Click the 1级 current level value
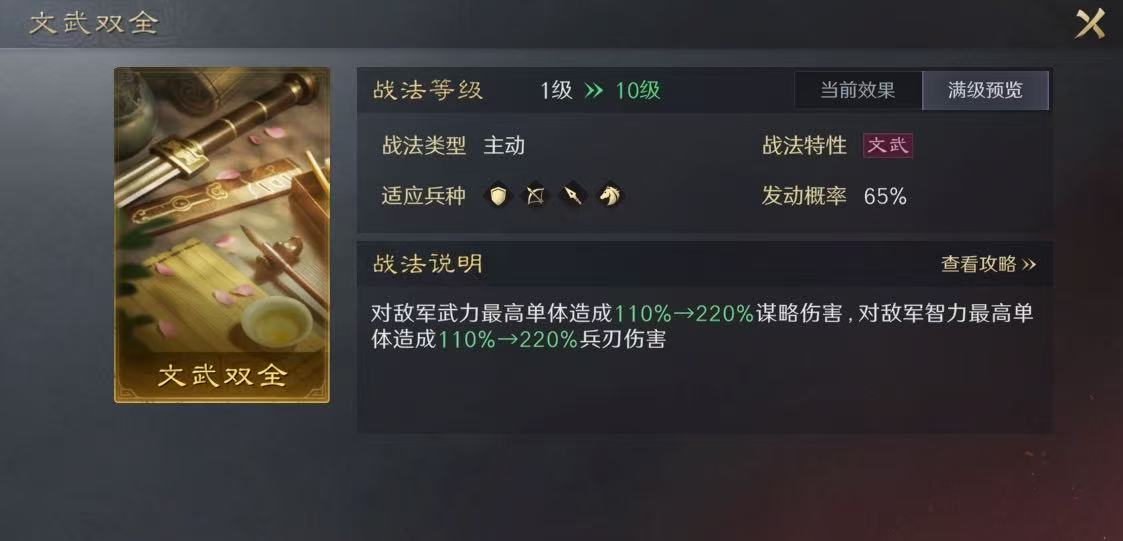 coord(556,91)
